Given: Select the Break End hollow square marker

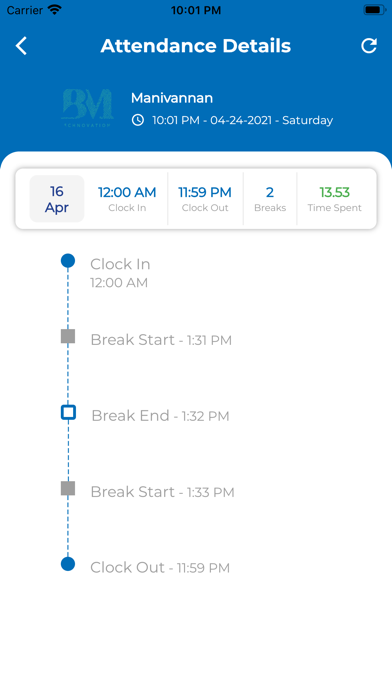Looking at the screenshot, I should 68,412.
